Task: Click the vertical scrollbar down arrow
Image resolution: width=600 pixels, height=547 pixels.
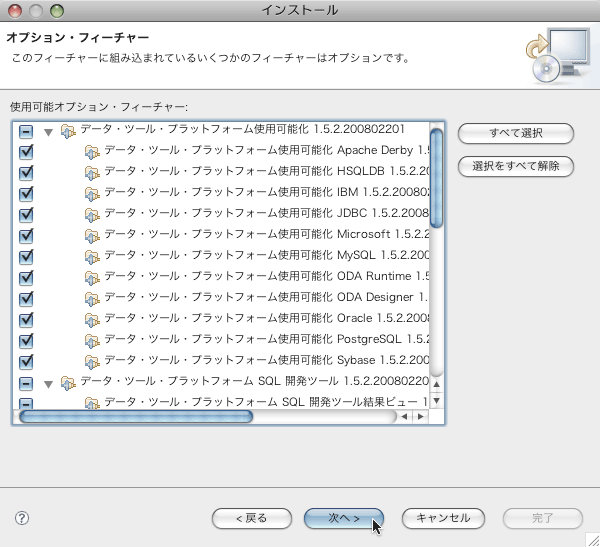Action: pyautogui.click(x=436, y=401)
